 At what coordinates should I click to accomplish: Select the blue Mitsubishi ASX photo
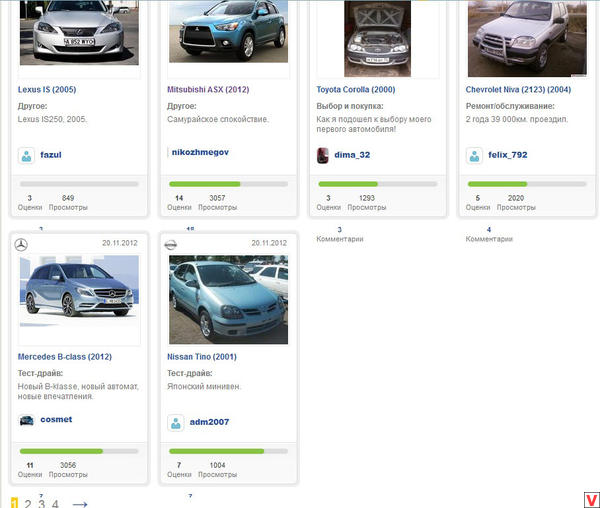(x=228, y=32)
